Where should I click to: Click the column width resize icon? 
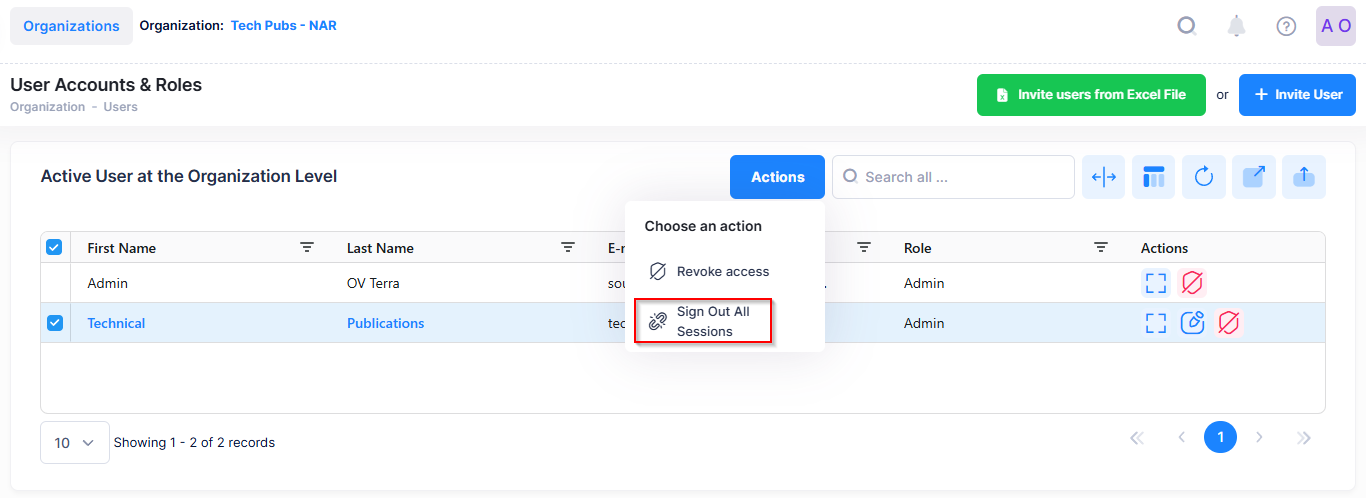click(1104, 177)
